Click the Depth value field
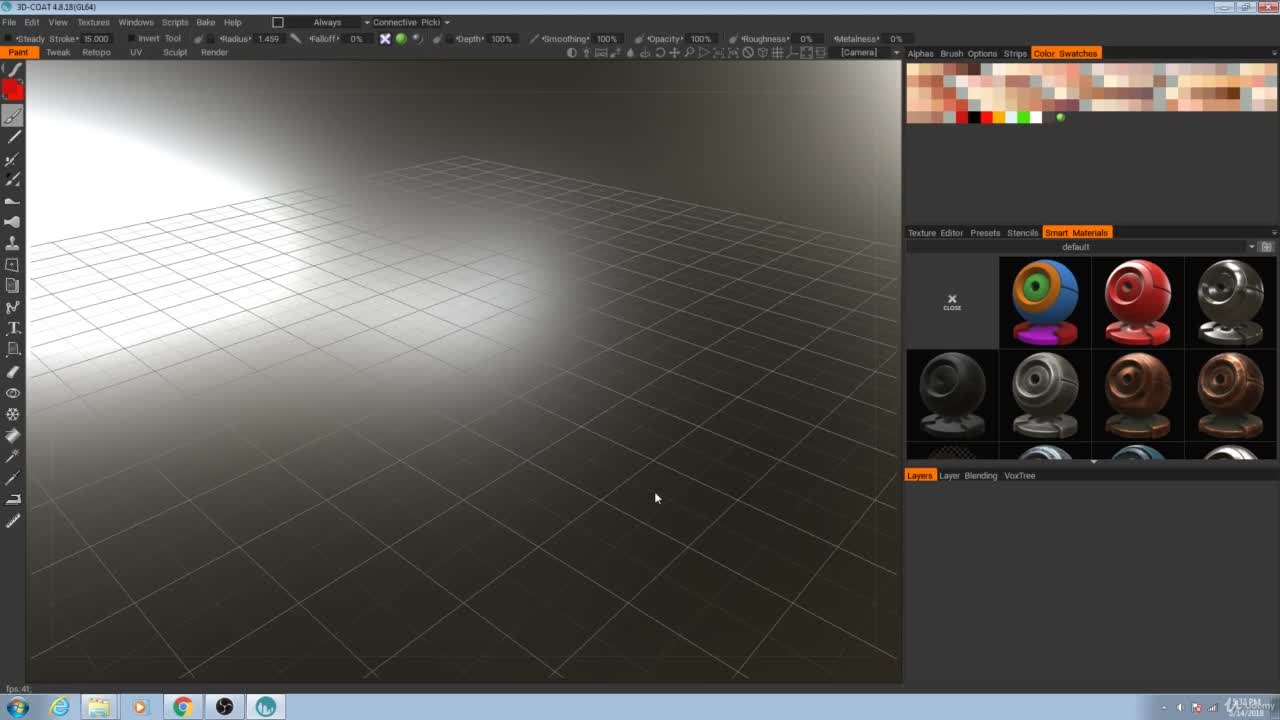This screenshot has height=720, width=1280. 501,39
